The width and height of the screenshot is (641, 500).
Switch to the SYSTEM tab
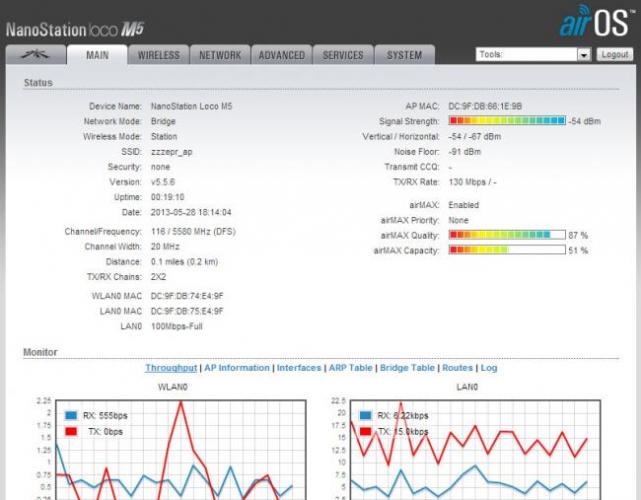coord(404,55)
